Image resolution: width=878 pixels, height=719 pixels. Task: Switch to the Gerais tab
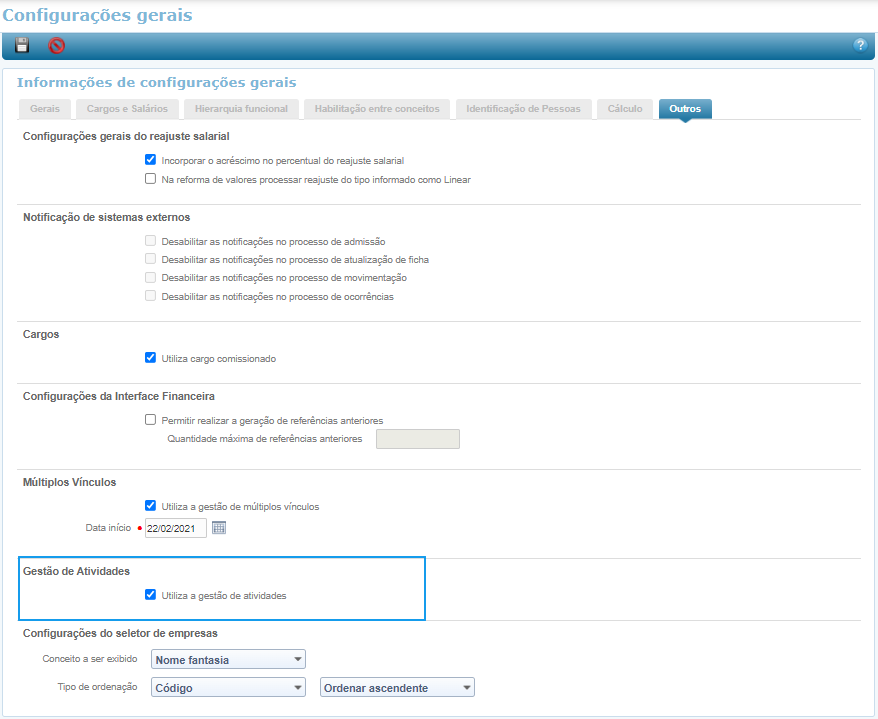(45, 109)
